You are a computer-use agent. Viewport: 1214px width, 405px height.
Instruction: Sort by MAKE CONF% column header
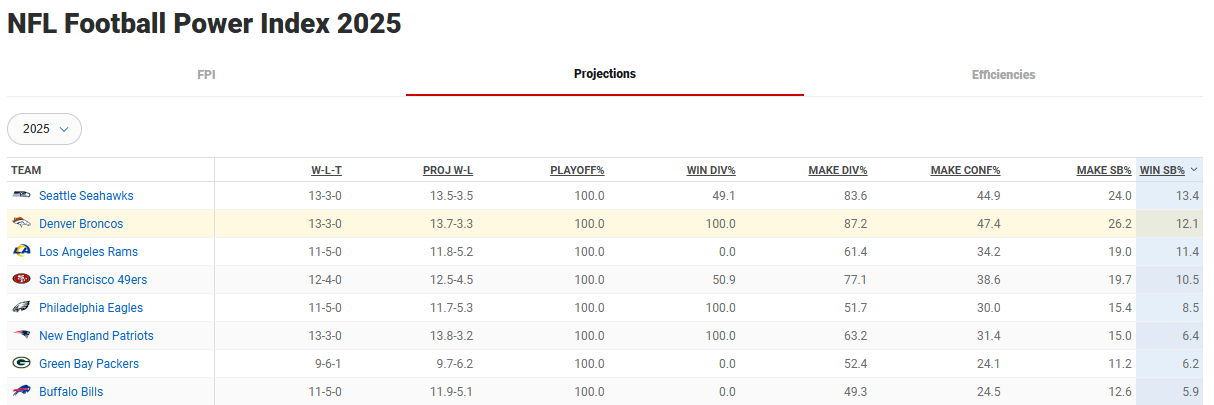pos(965,170)
